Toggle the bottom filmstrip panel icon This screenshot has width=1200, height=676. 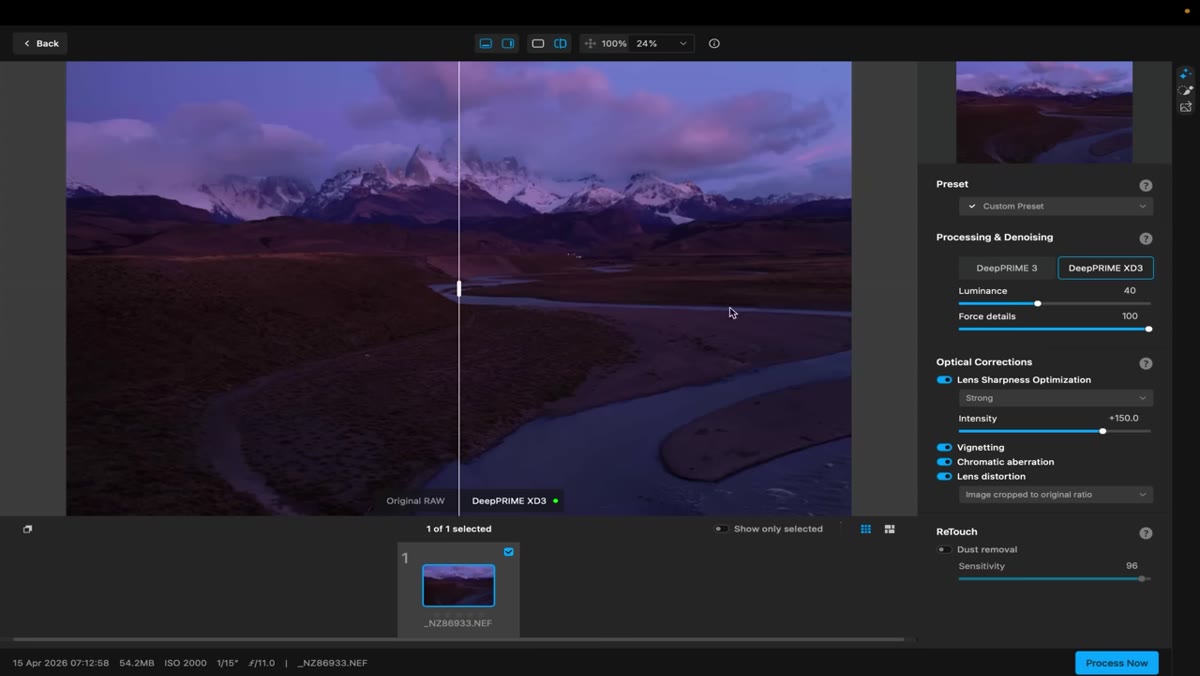point(486,44)
